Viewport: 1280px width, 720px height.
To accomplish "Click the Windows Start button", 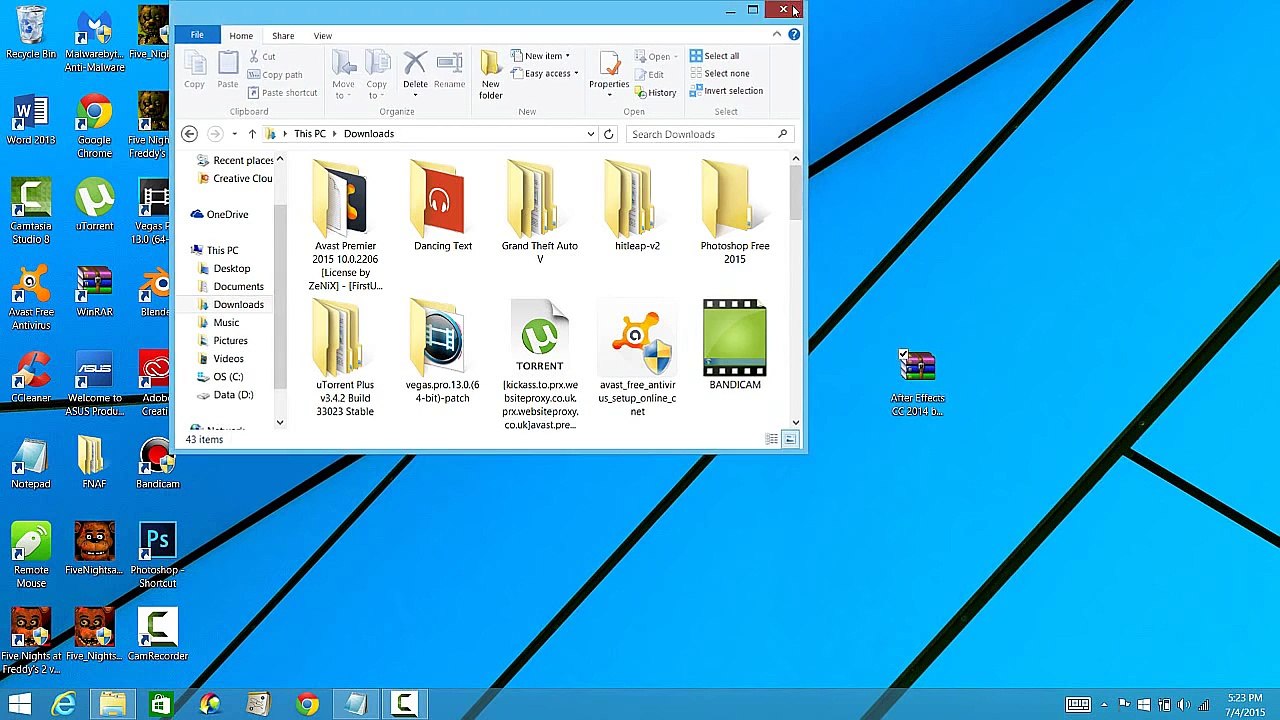I will click(x=19, y=705).
